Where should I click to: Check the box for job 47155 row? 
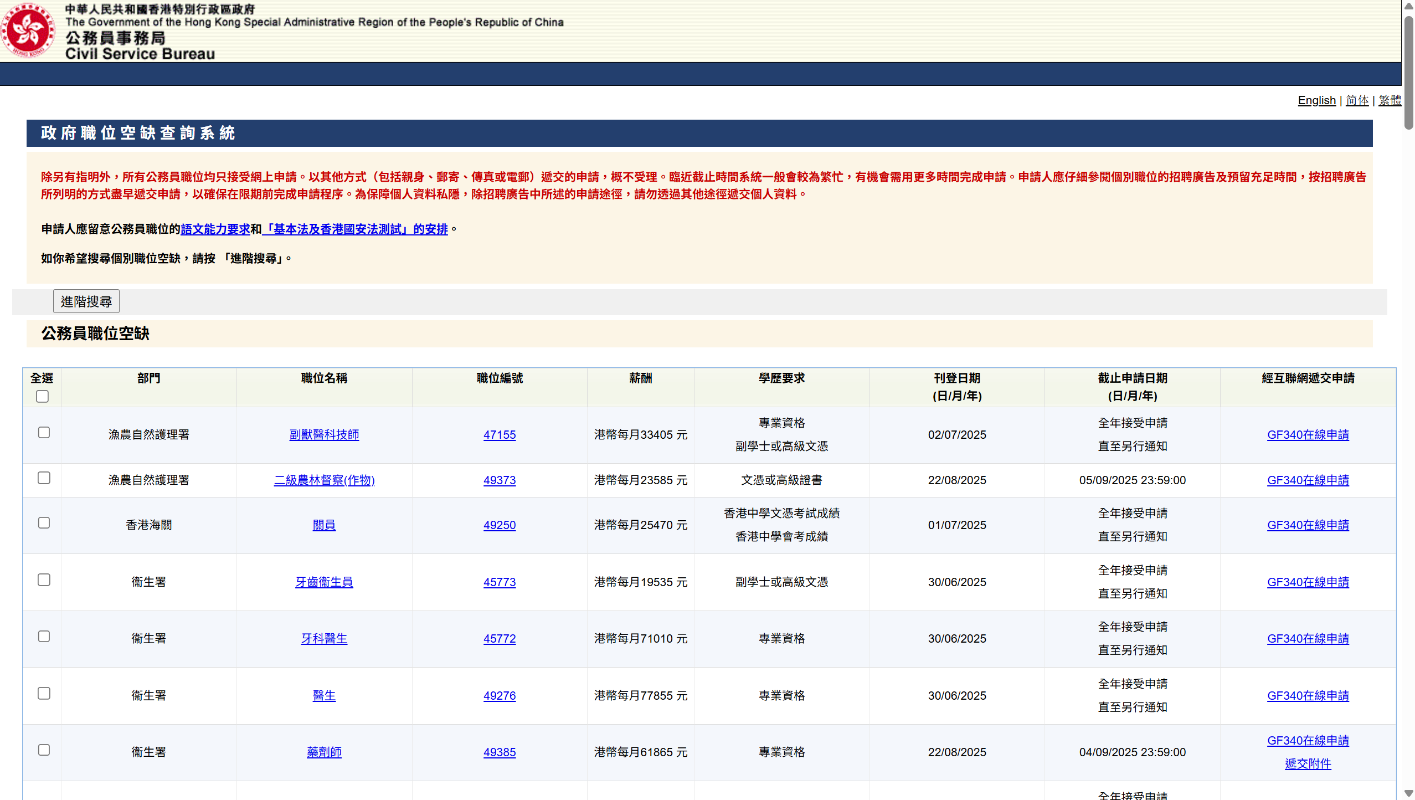44,433
